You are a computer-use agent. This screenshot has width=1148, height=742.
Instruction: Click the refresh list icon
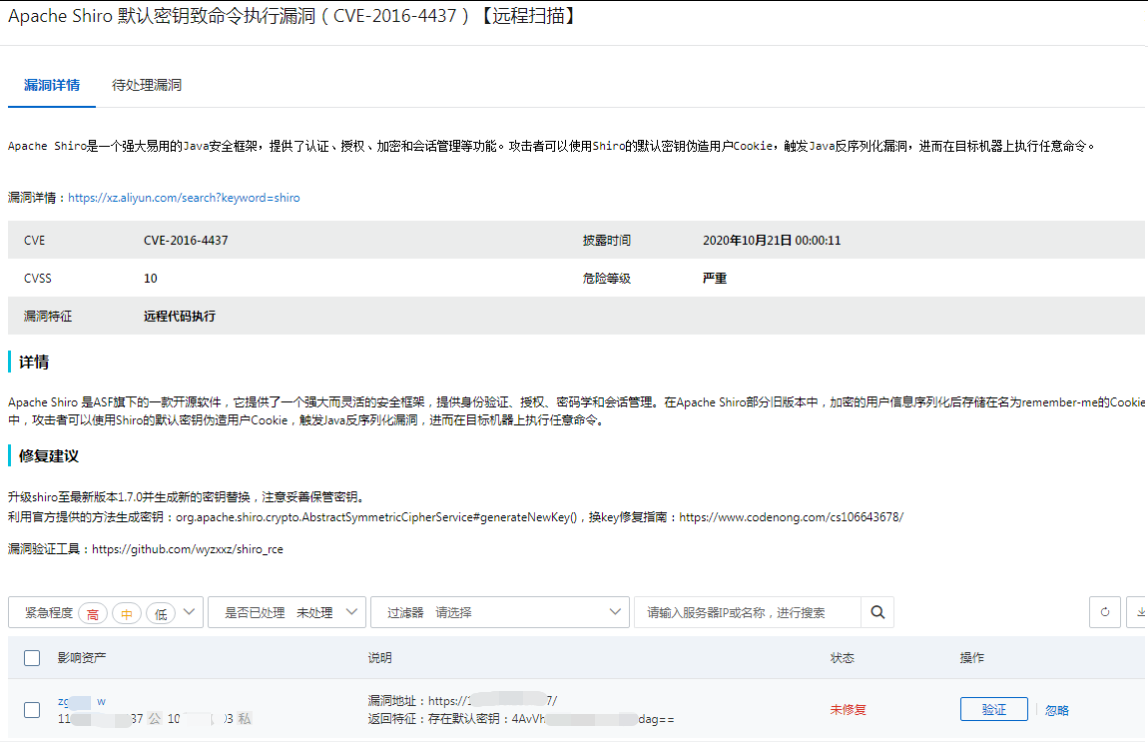click(1105, 612)
